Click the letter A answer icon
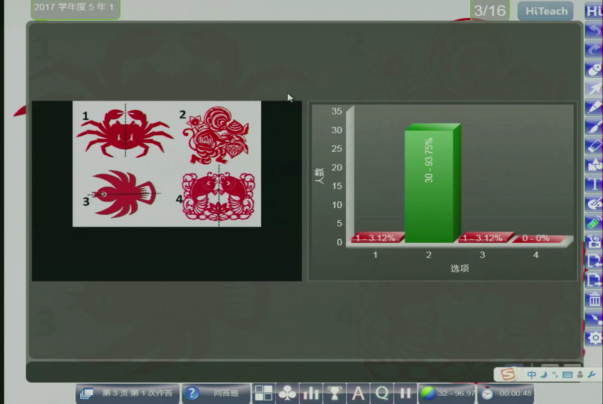The height and width of the screenshot is (404, 603). 358,393
